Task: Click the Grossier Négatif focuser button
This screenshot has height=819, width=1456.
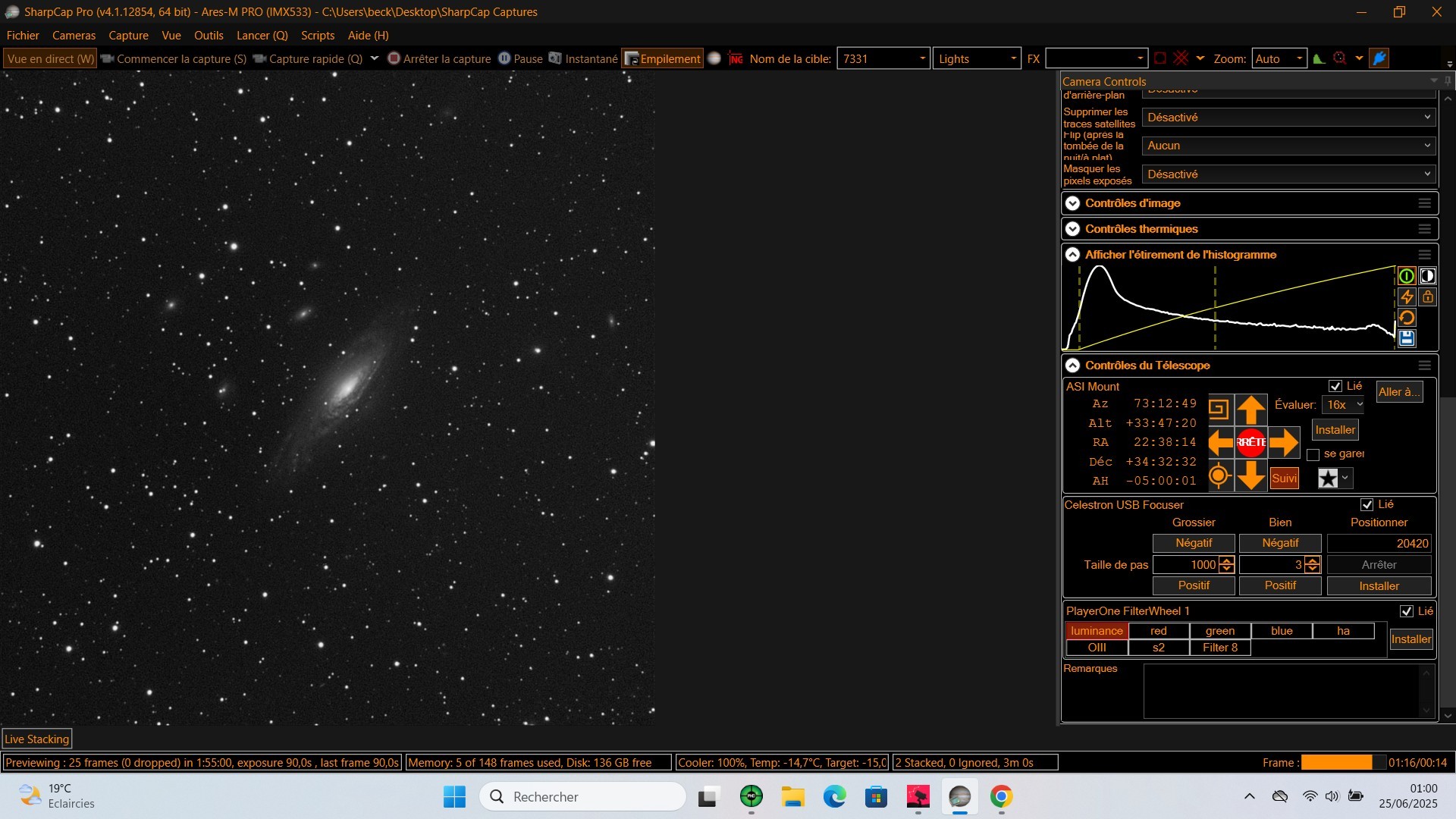Action: (x=1194, y=543)
